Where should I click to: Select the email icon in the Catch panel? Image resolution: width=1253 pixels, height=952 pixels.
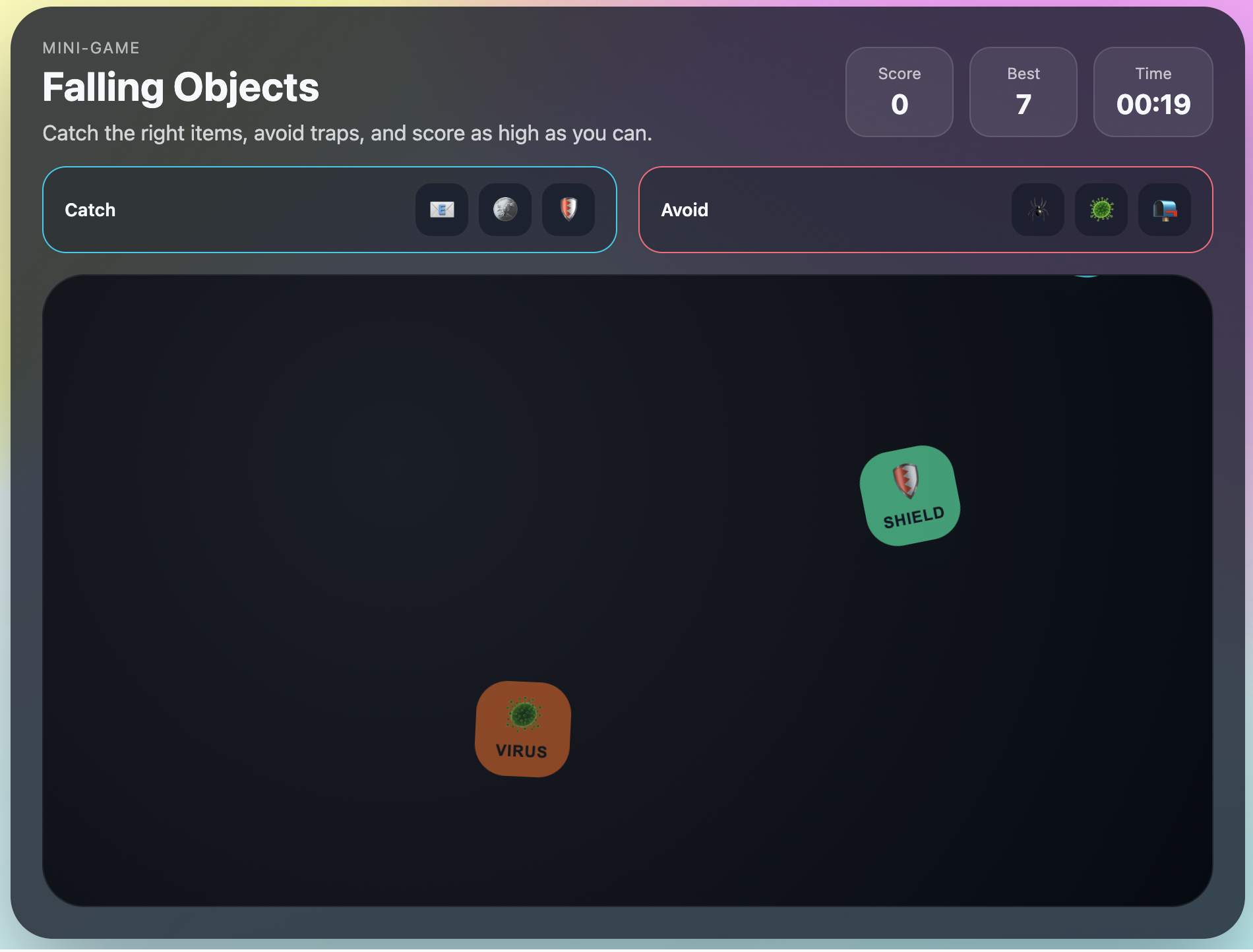pos(441,210)
